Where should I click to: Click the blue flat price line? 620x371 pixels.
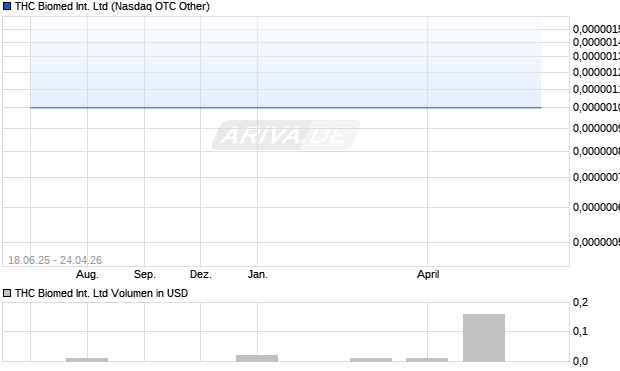(286, 107)
